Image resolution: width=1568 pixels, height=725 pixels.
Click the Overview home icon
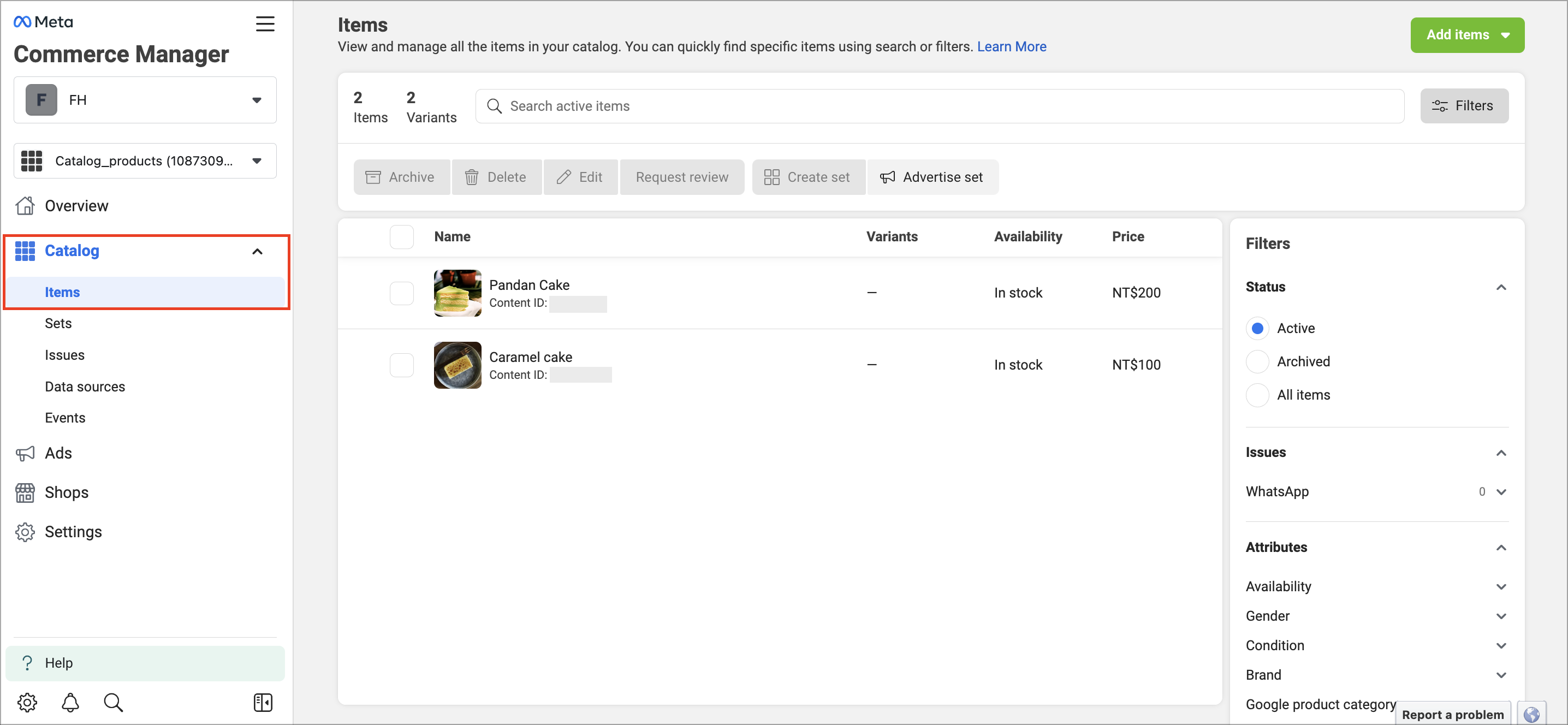coord(25,206)
